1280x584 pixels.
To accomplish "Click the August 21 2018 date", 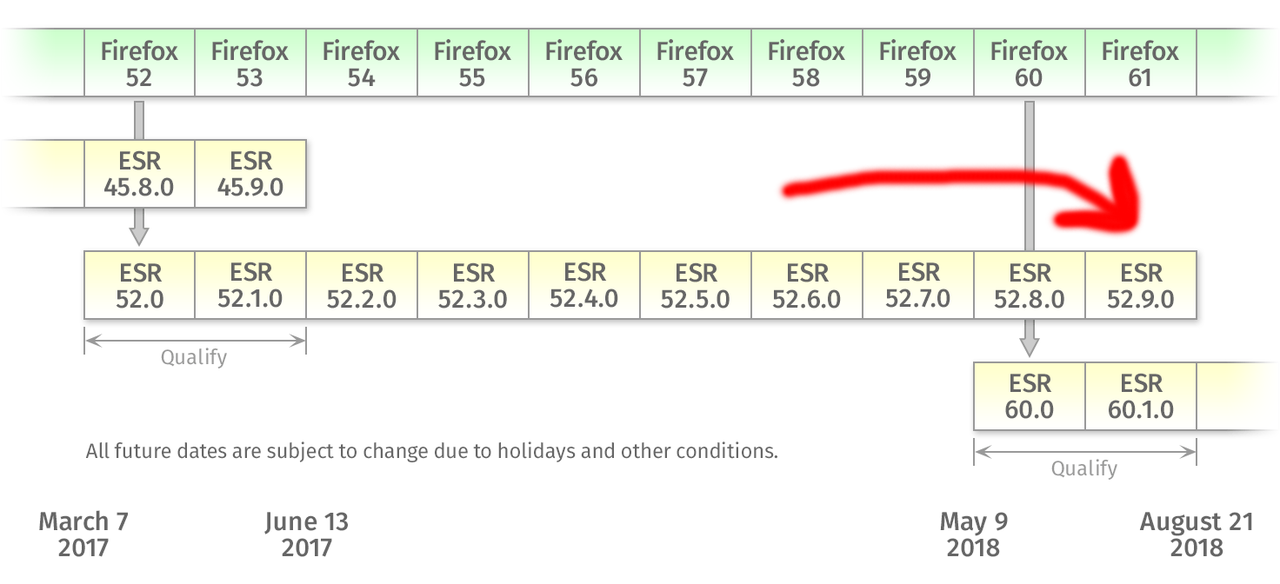I will coord(1196,534).
